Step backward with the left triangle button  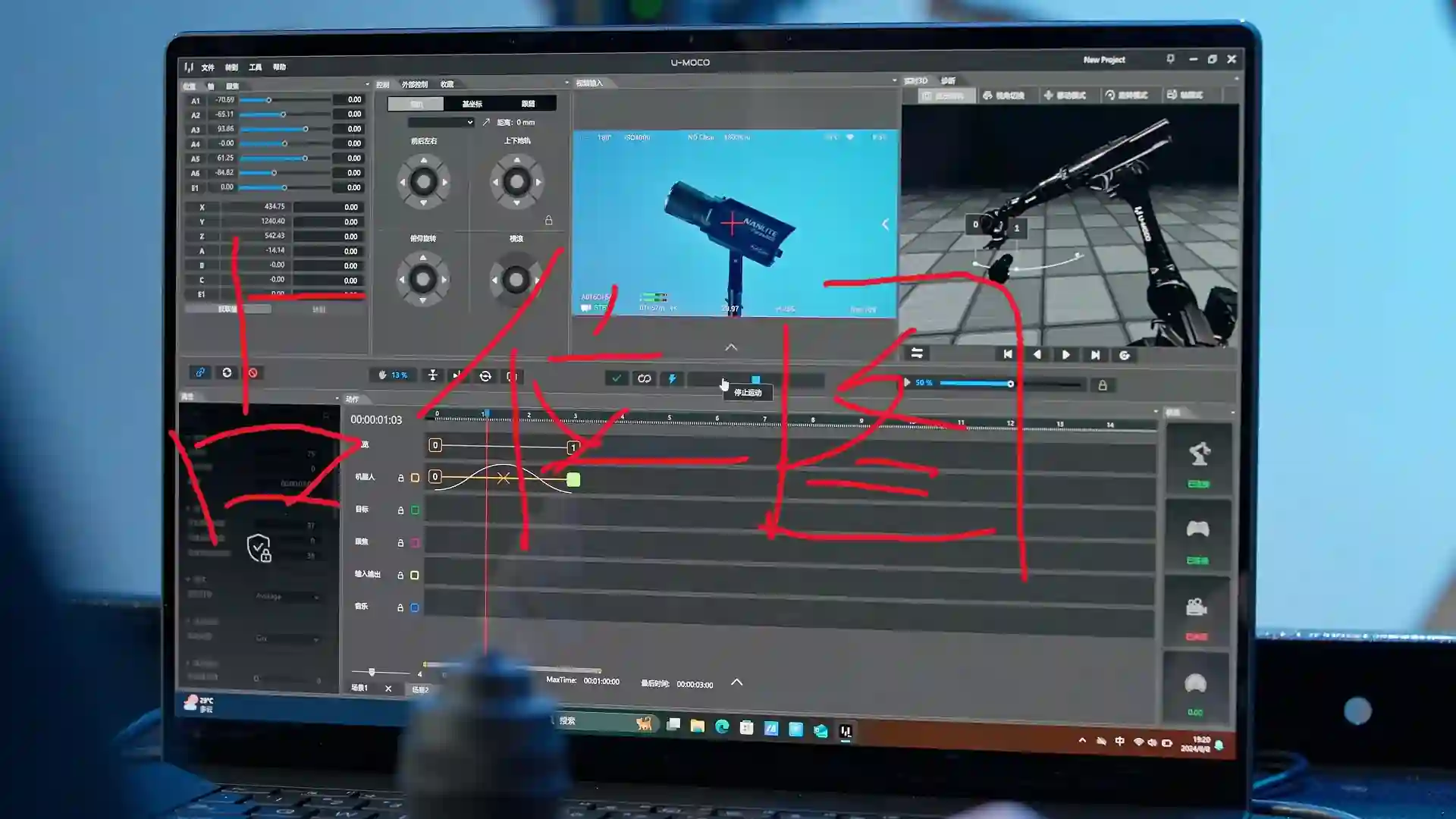1037,354
